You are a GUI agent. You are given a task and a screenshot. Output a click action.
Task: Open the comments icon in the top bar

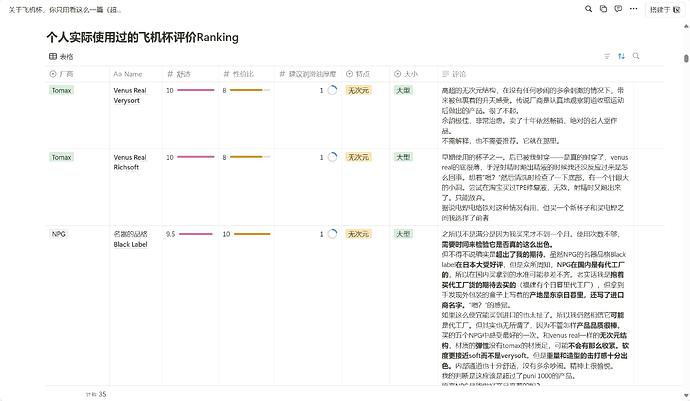tap(618, 9)
